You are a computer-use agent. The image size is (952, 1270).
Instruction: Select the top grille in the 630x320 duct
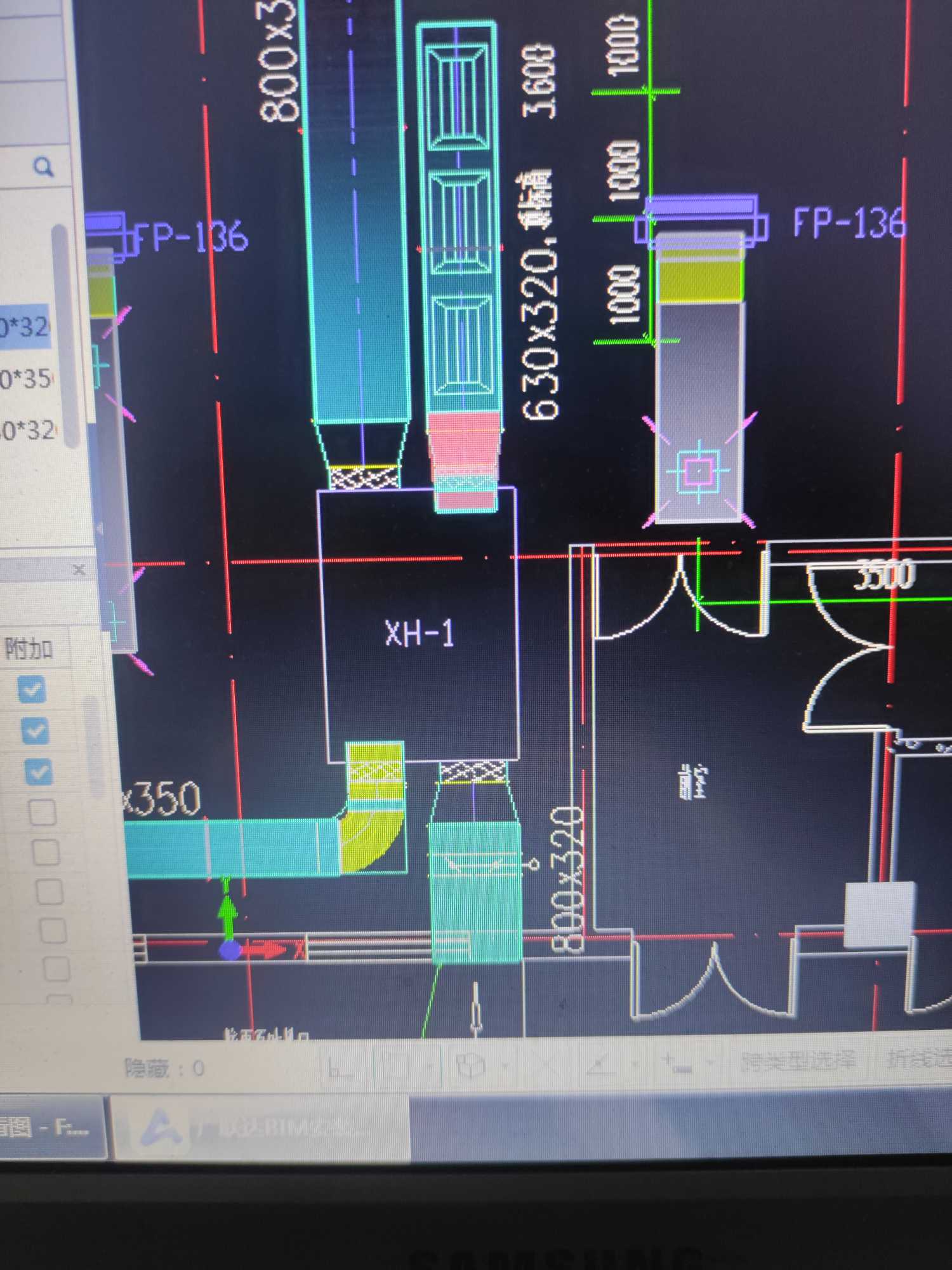click(x=458, y=96)
